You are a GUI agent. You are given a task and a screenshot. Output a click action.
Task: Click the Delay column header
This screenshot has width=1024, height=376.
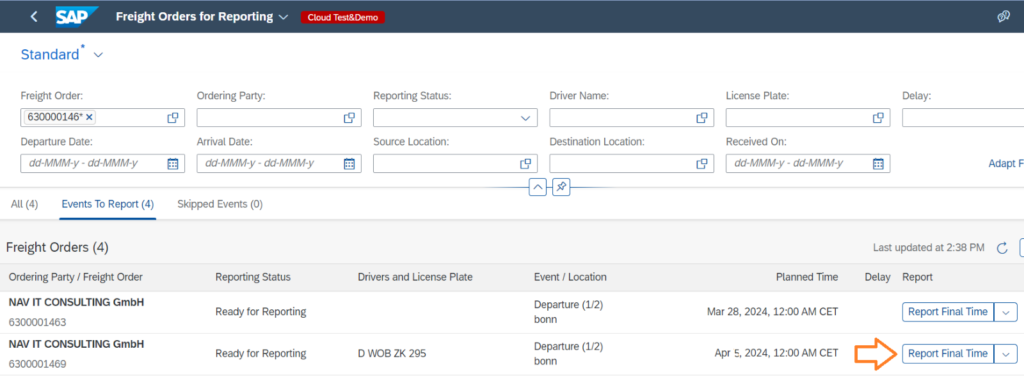(877, 277)
